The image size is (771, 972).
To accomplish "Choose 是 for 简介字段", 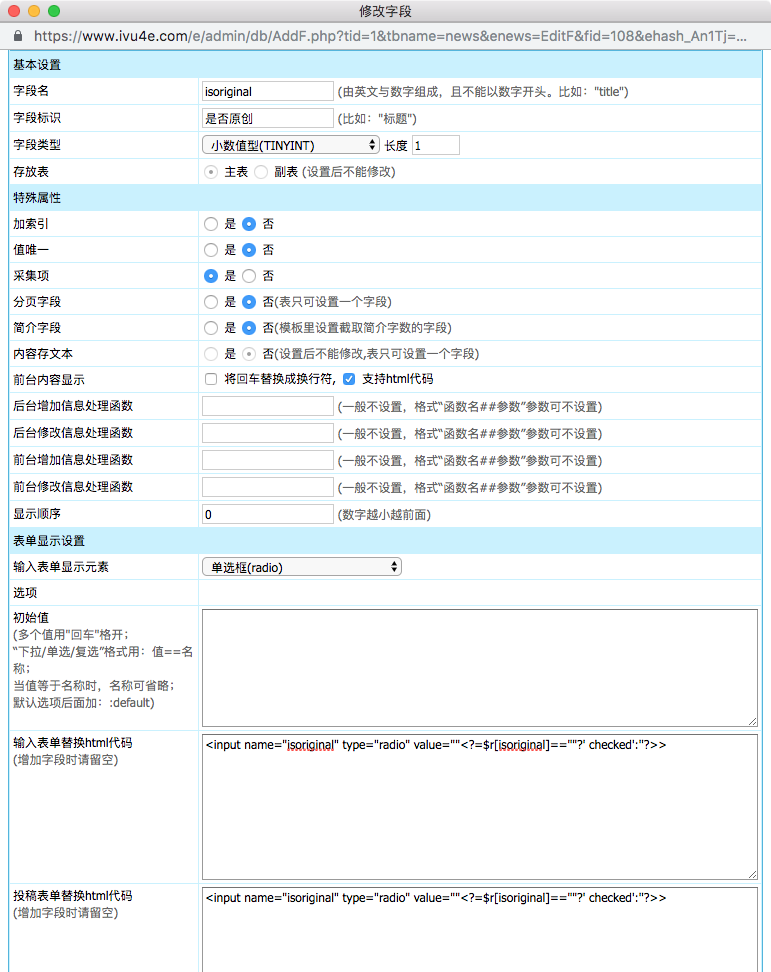I will [x=211, y=328].
